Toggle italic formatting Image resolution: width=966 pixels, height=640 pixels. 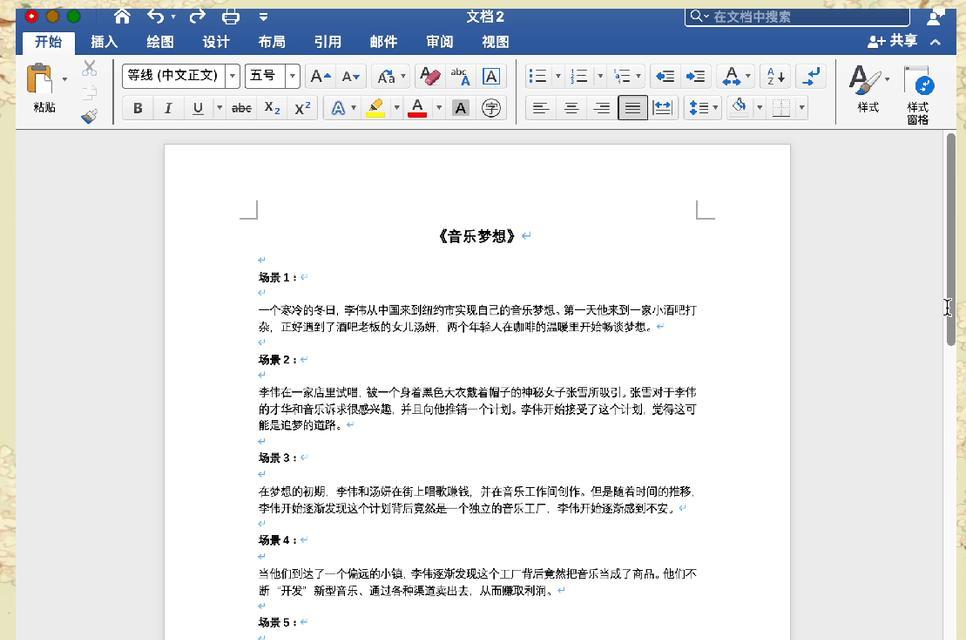tap(168, 108)
